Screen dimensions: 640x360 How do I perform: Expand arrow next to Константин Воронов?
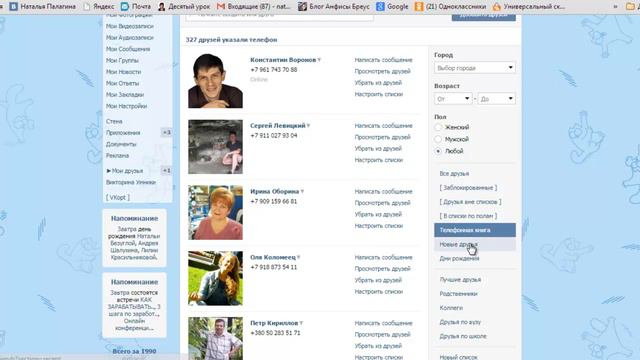click(x=319, y=60)
